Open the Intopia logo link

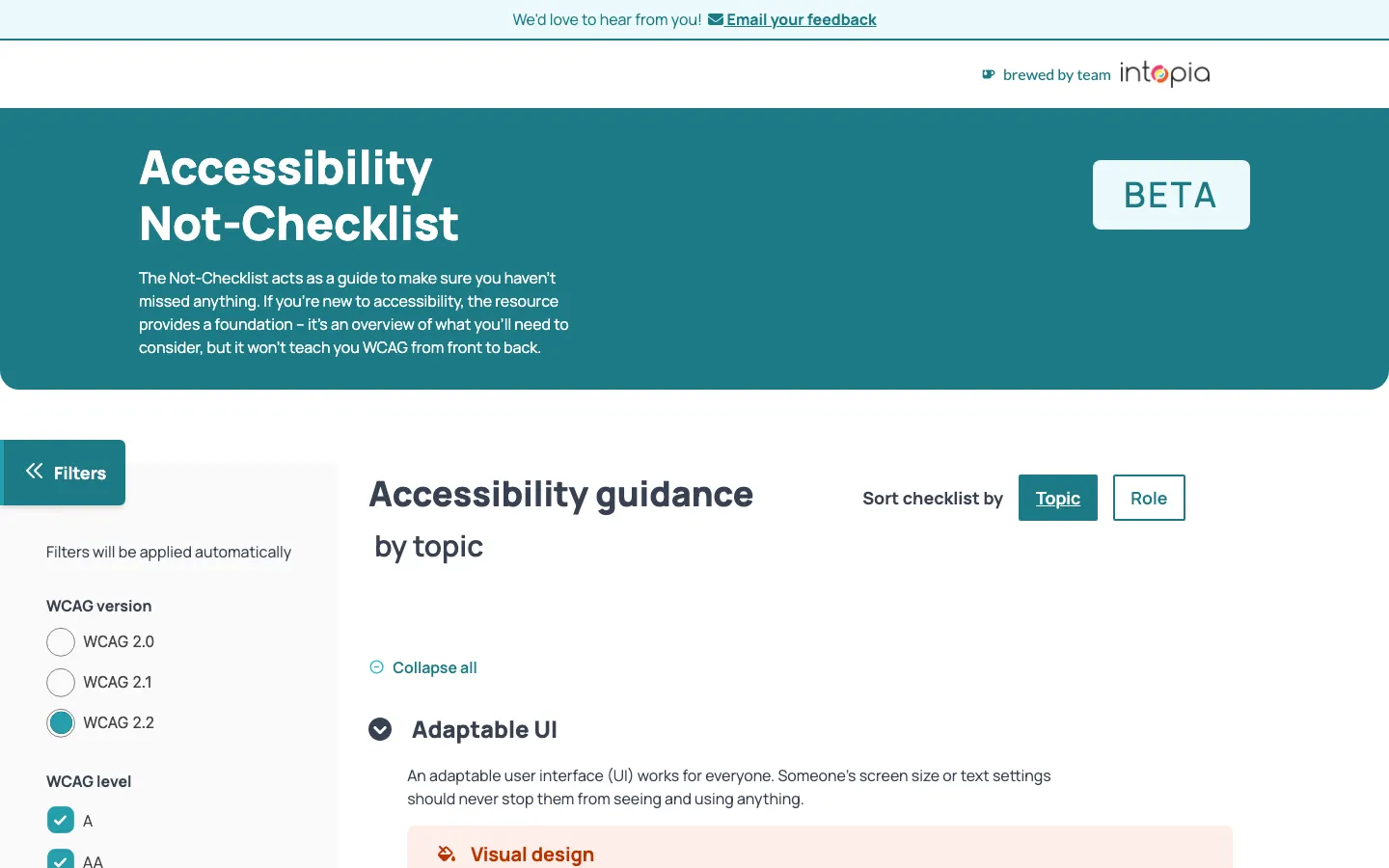[1164, 73]
